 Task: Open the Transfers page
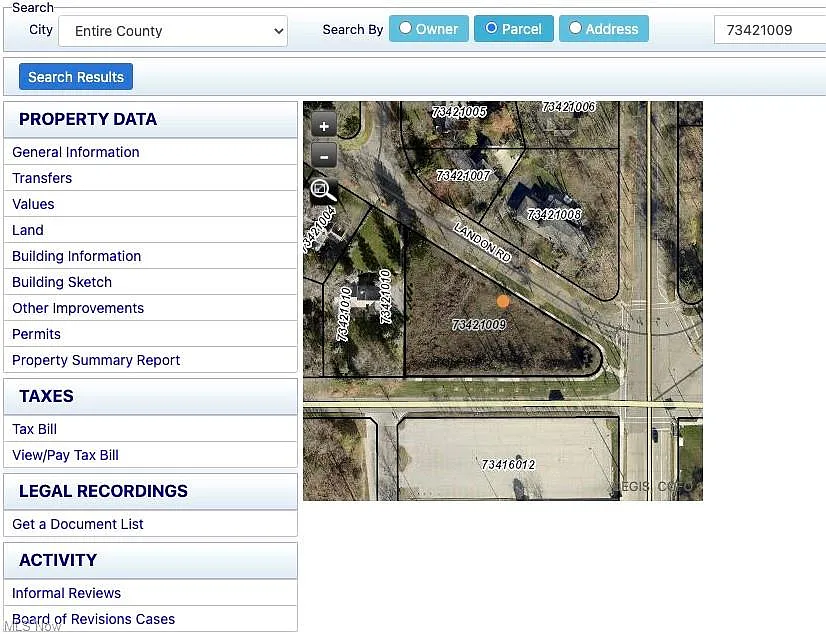tap(42, 178)
